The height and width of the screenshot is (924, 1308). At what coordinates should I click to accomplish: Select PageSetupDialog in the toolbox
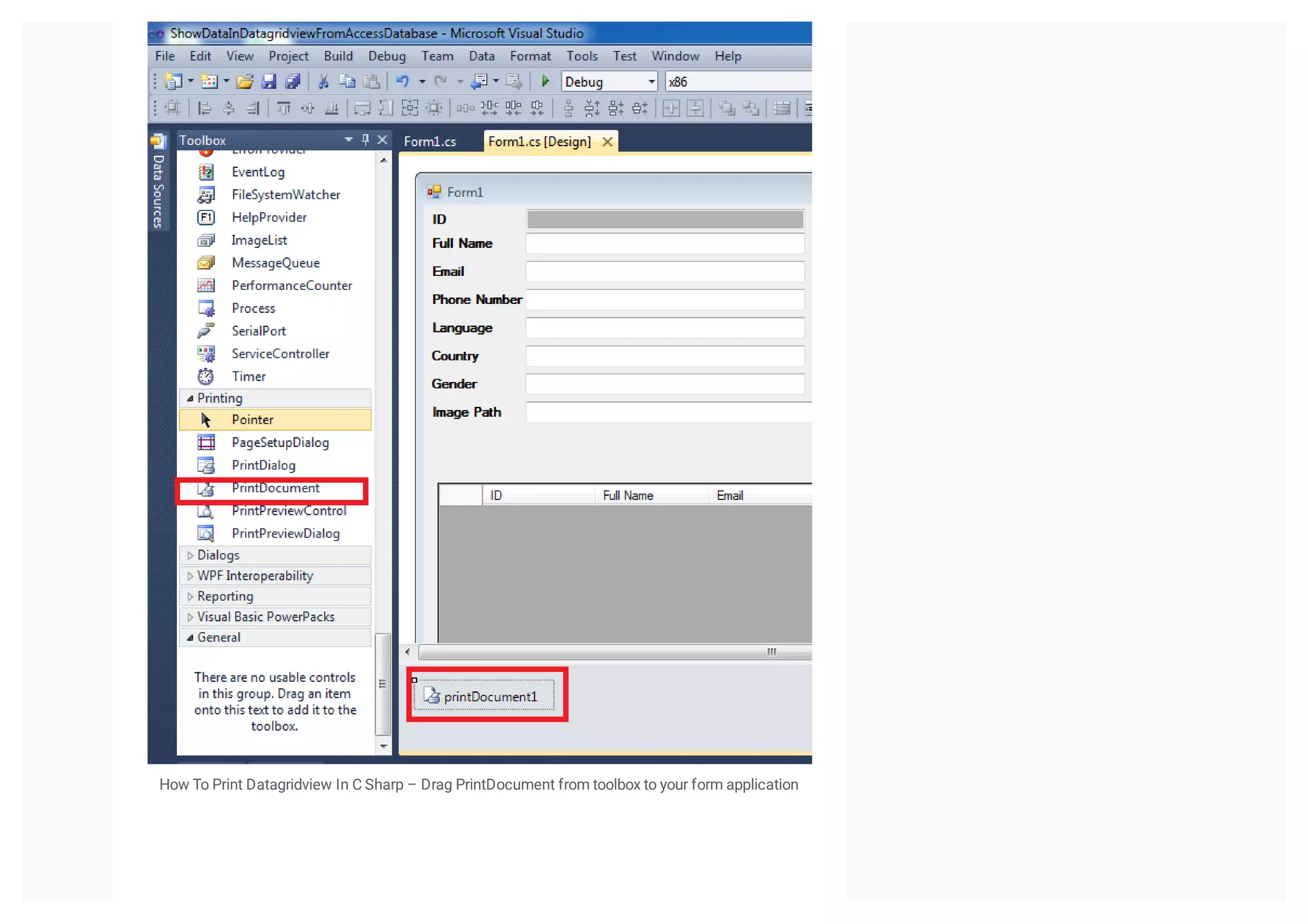[280, 443]
